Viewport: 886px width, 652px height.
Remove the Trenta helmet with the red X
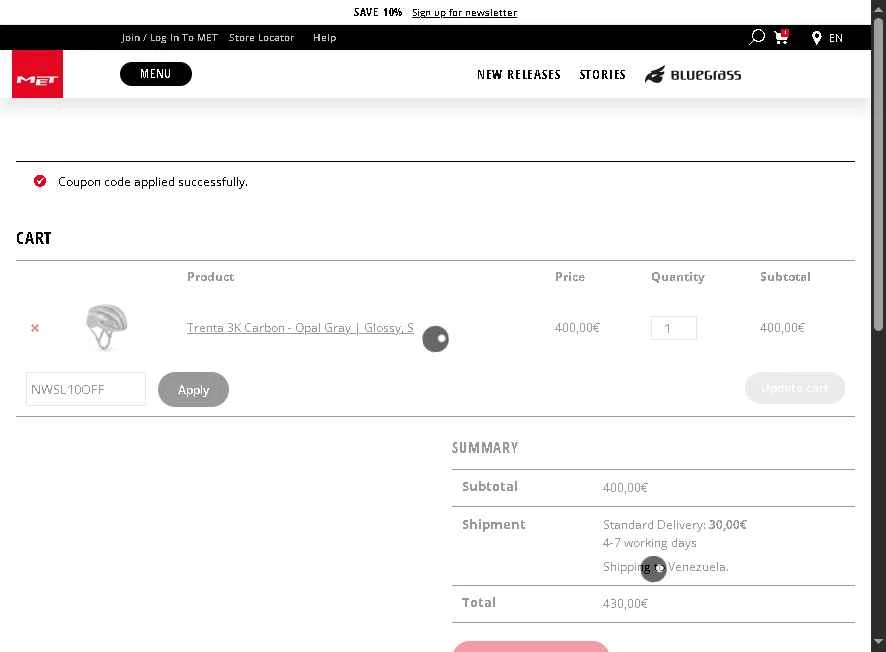point(35,328)
